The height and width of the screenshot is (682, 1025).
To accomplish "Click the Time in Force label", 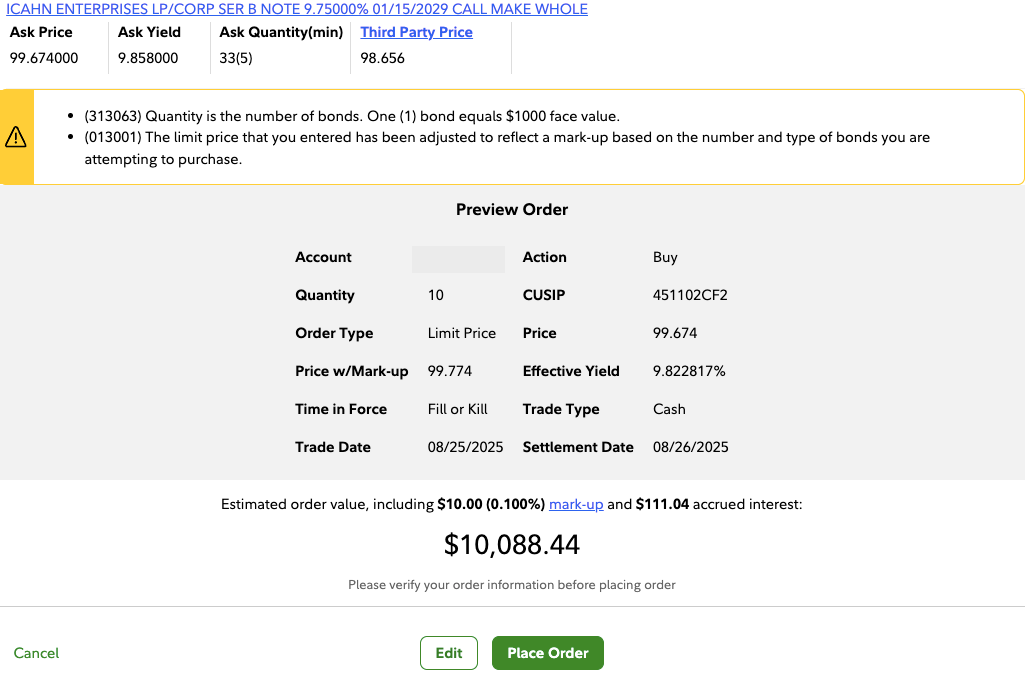I will coord(341,409).
